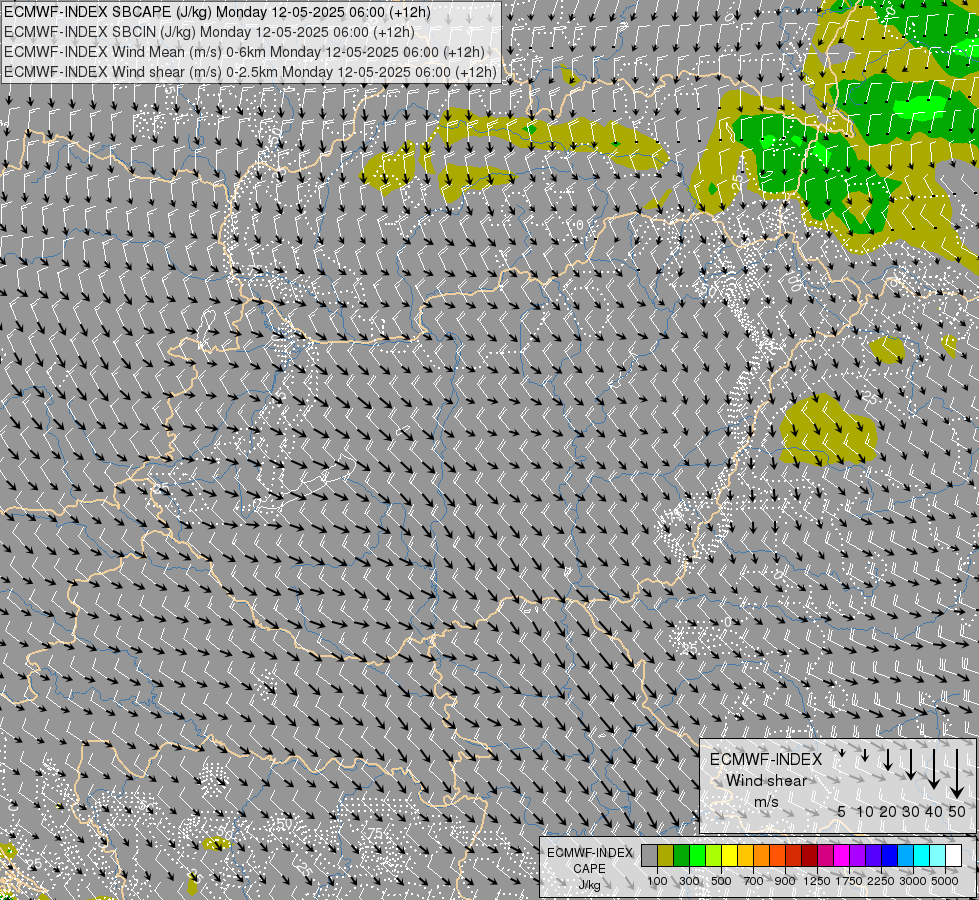Click the 'J/kg' unit in CAPE legend
Viewport: 979px width, 900px height.
(589, 885)
